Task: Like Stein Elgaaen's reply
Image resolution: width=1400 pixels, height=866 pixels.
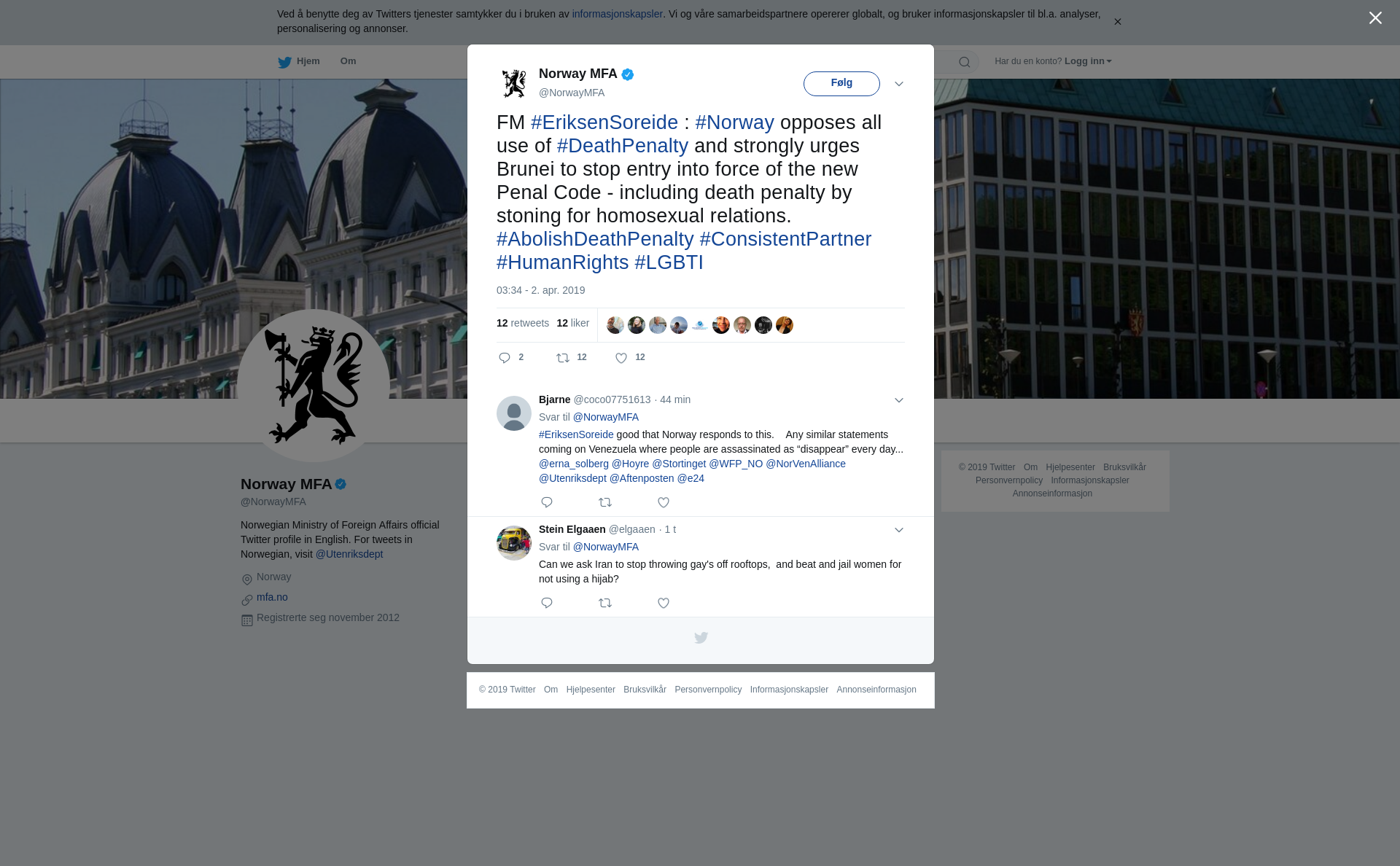Action: click(664, 603)
